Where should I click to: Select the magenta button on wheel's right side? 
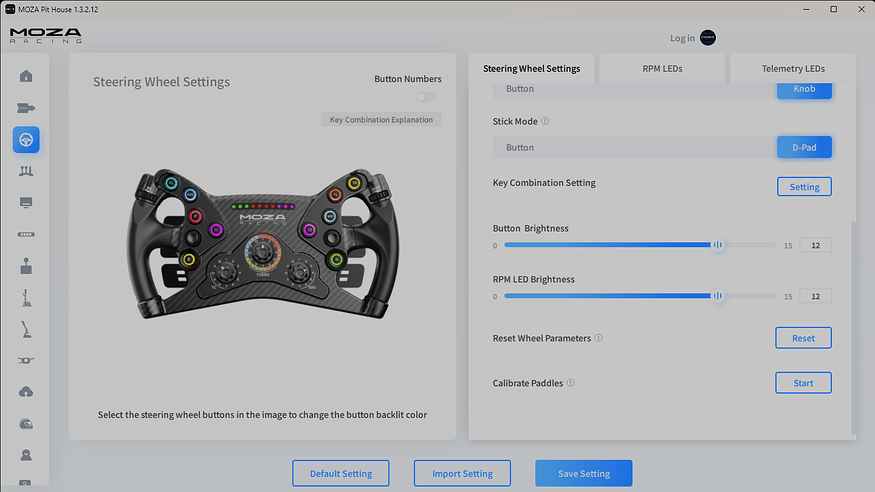[x=309, y=229]
